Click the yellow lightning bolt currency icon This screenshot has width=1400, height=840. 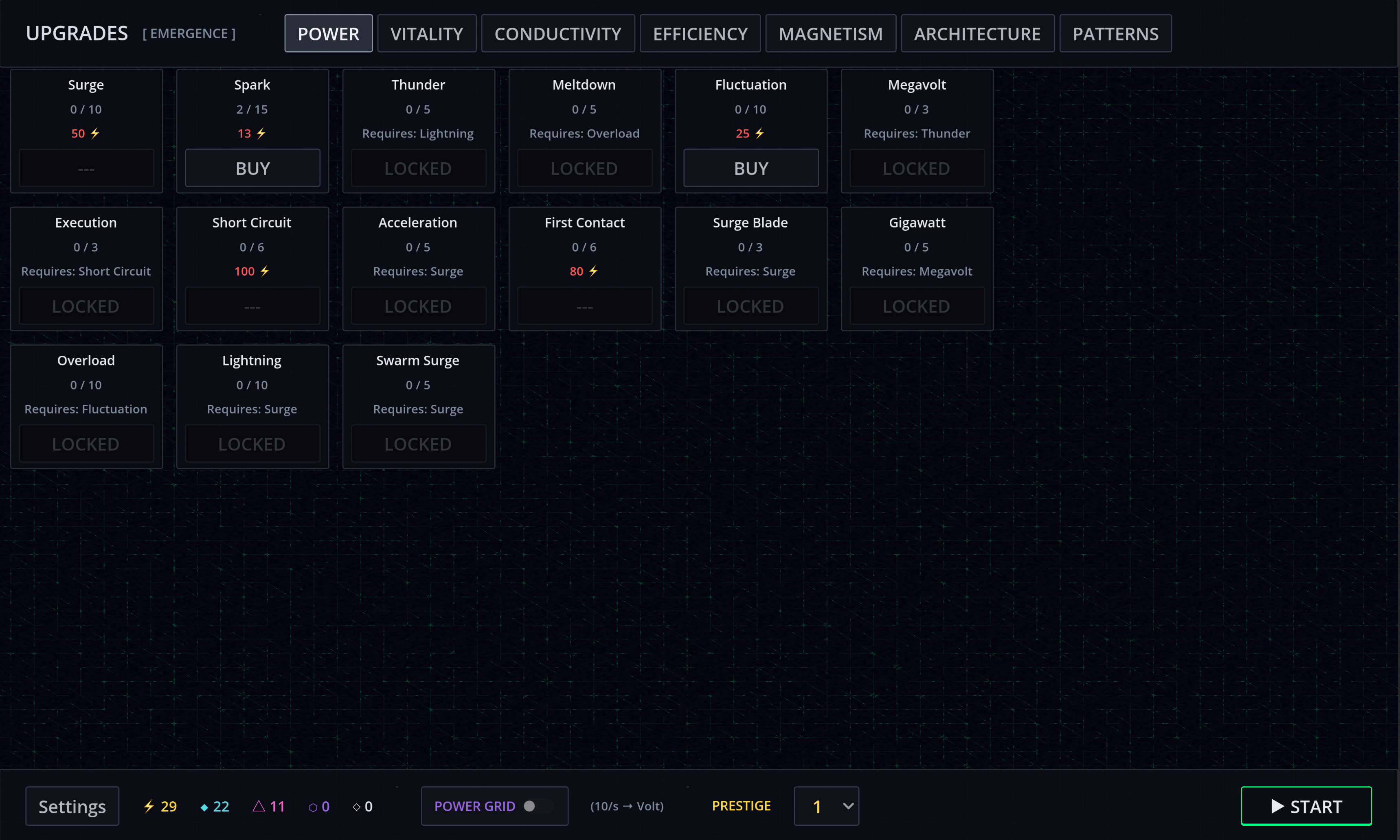148,806
